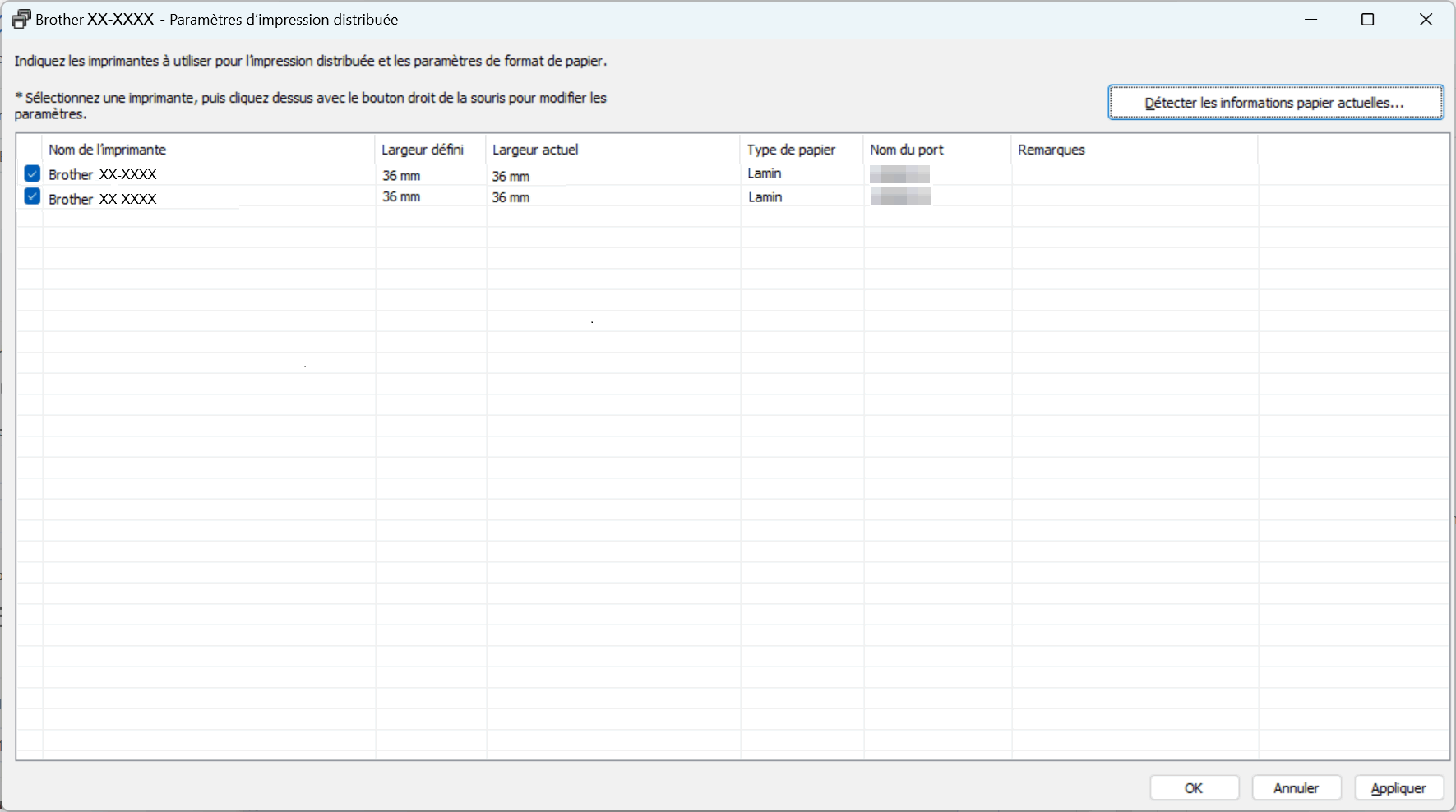Click the Annuler button
1456x812 pixels.
[x=1296, y=787]
